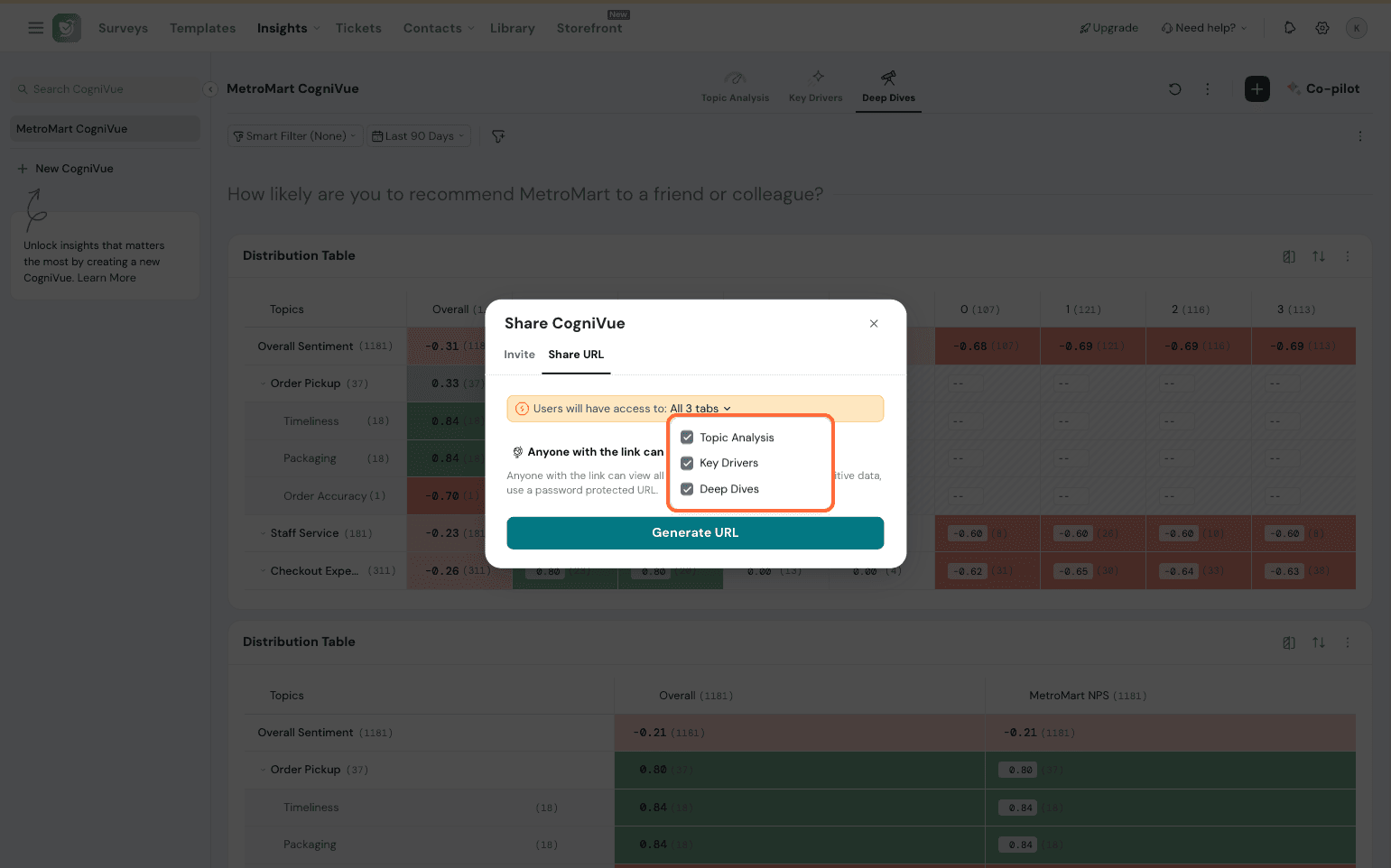Click the hamburger menu icon
The image size is (1391, 868).
coord(36,28)
